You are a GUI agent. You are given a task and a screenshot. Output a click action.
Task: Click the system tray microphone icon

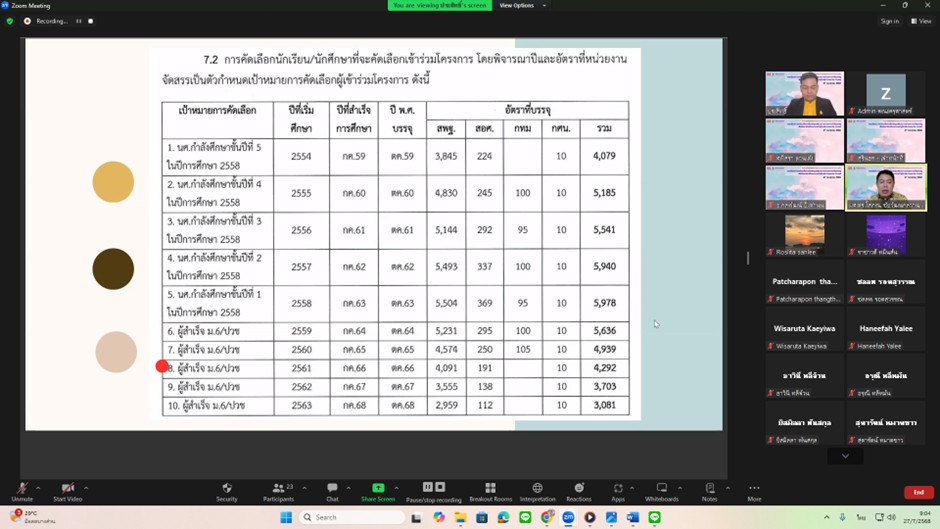pyautogui.click(x=842, y=517)
